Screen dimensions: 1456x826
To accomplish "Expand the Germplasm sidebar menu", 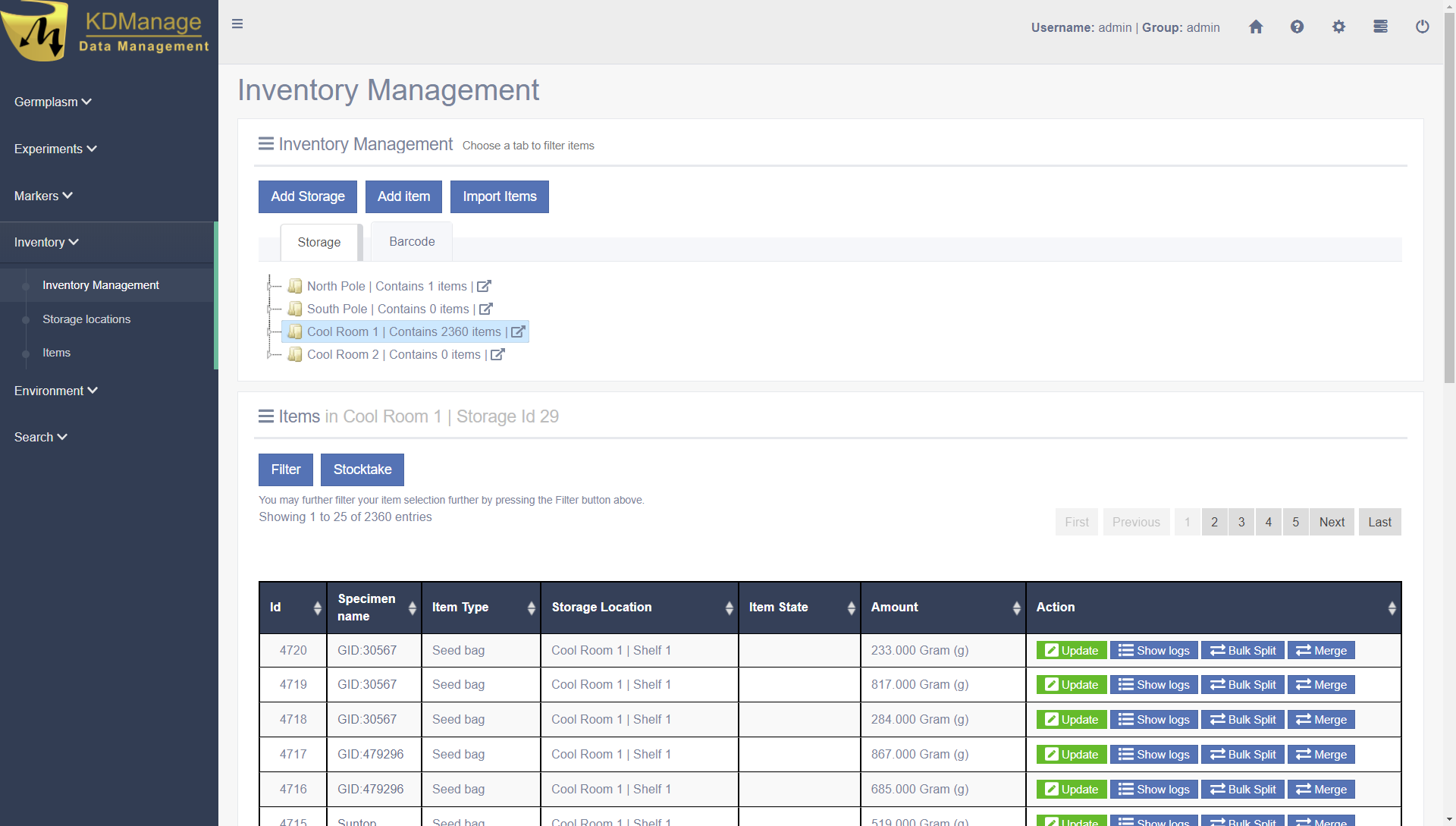I will [52, 102].
